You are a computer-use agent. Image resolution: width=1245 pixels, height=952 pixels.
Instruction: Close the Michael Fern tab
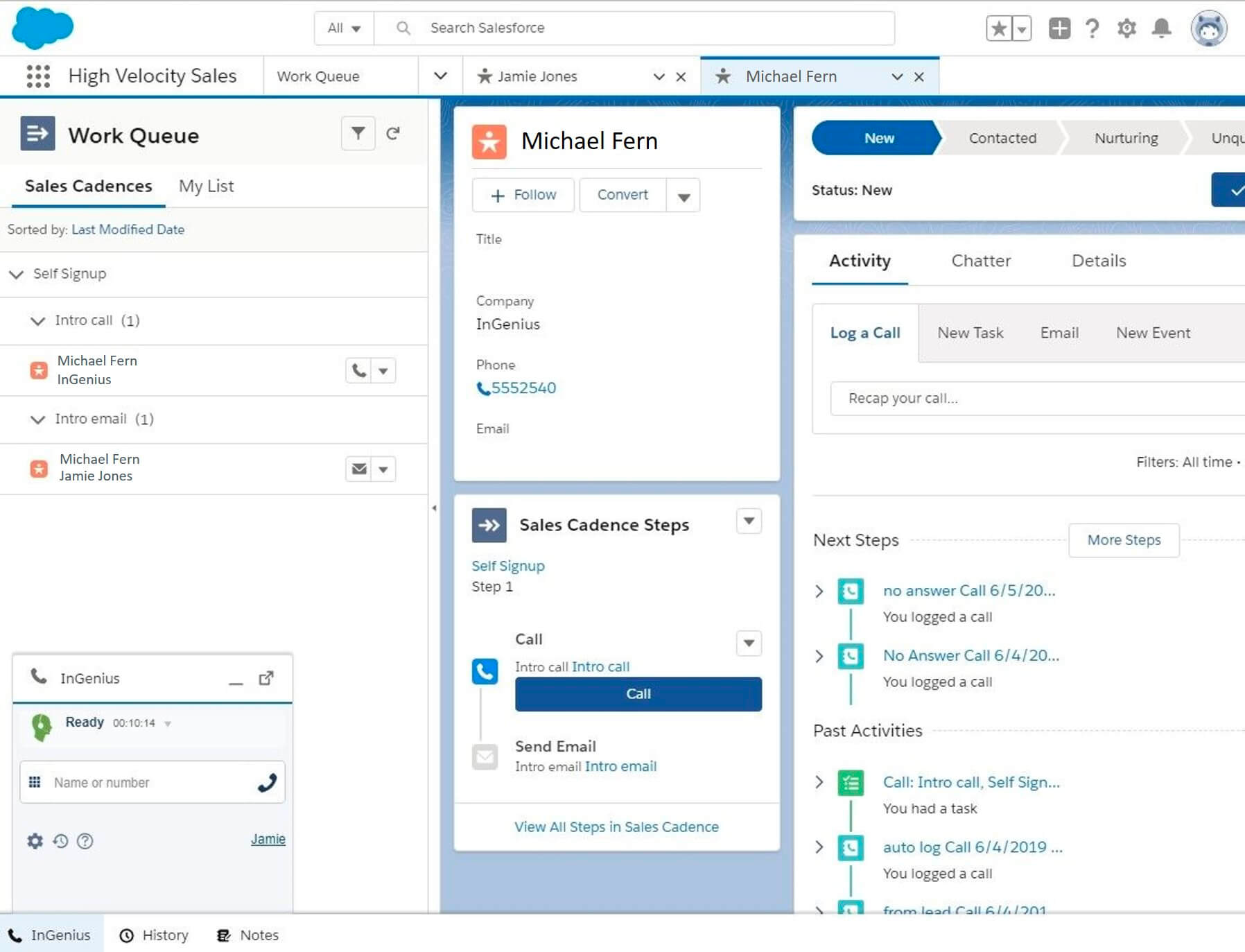(918, 77)
